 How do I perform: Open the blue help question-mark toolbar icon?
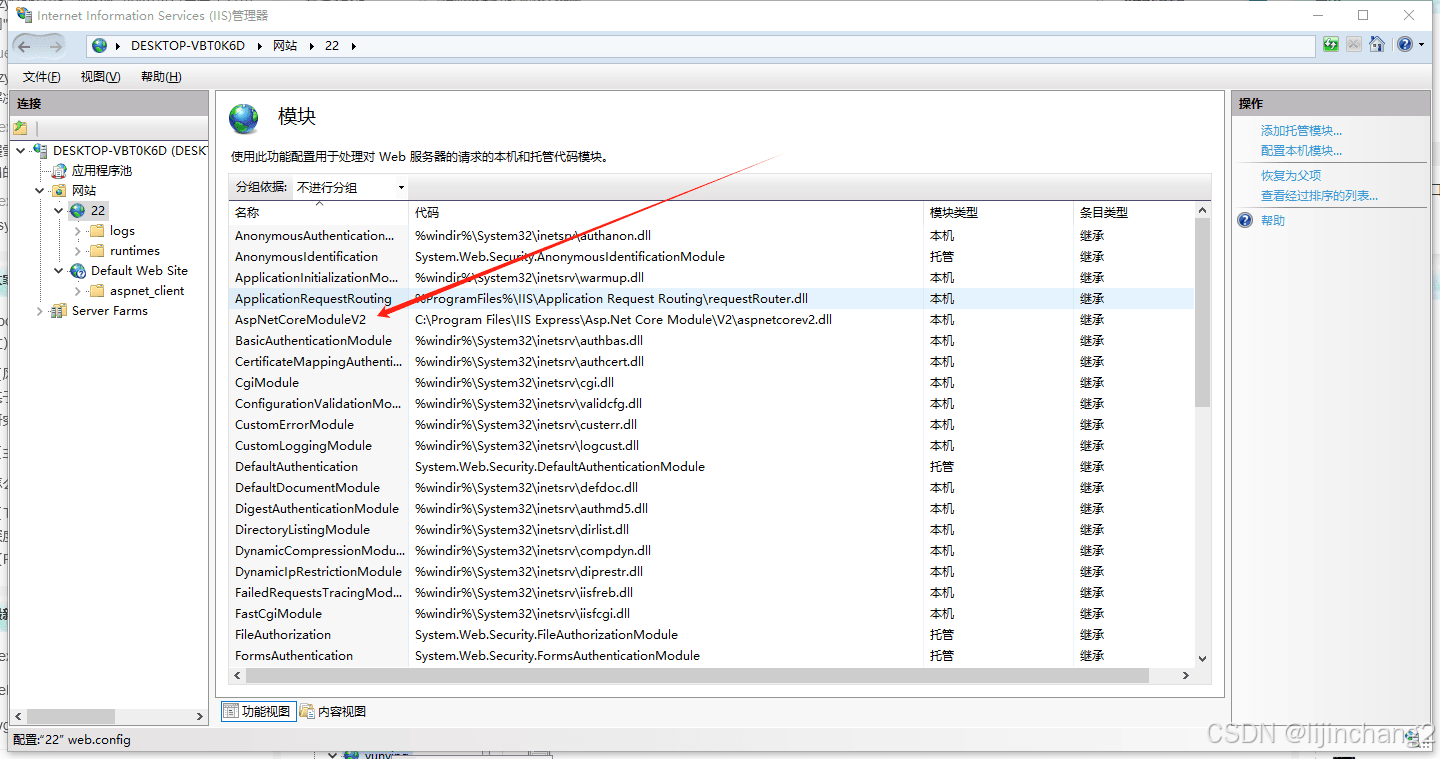point(1405,45)
